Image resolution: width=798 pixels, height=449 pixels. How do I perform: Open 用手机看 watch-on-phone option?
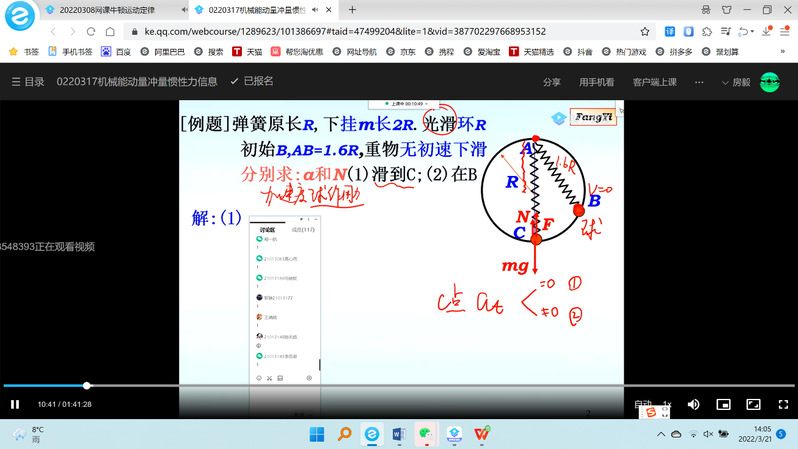(596, 82)
